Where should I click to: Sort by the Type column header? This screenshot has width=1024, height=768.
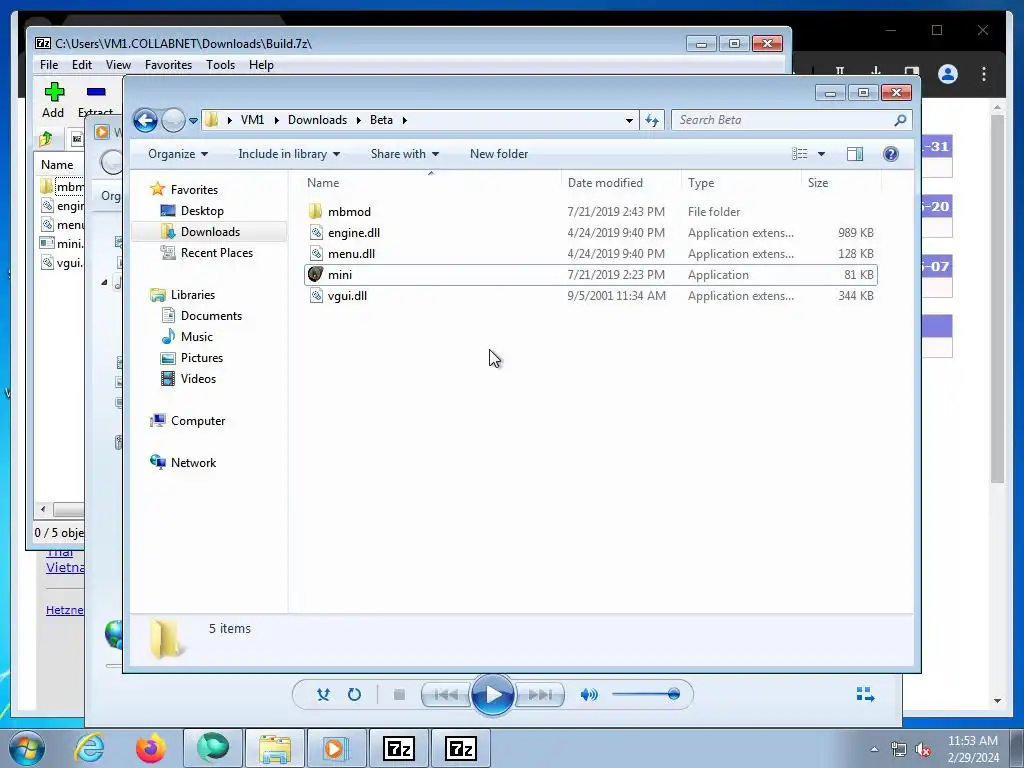(x=741, y=183)
